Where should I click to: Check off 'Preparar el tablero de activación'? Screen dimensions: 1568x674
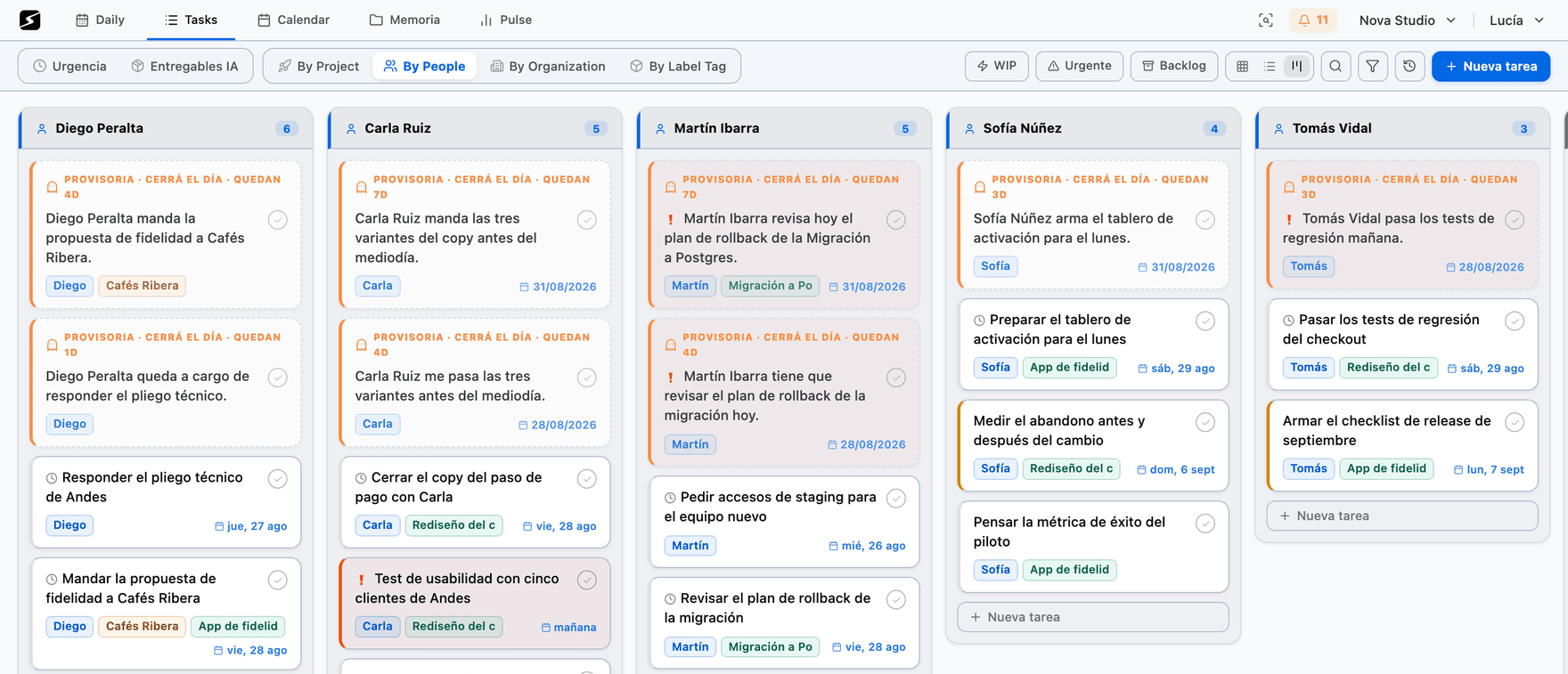1205,321
